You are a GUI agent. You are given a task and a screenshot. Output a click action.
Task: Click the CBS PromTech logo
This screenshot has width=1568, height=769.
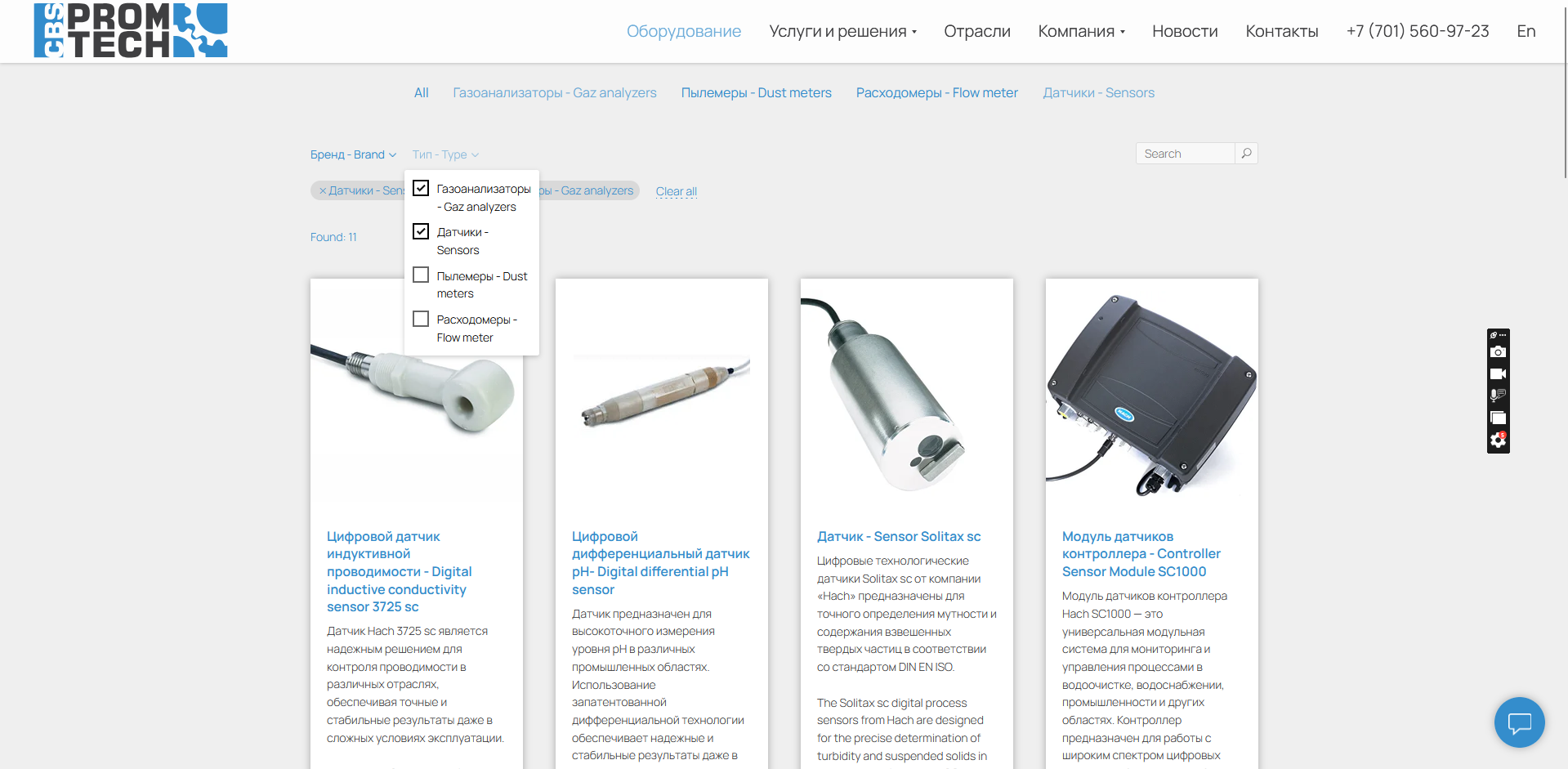(x=131, y=30)
